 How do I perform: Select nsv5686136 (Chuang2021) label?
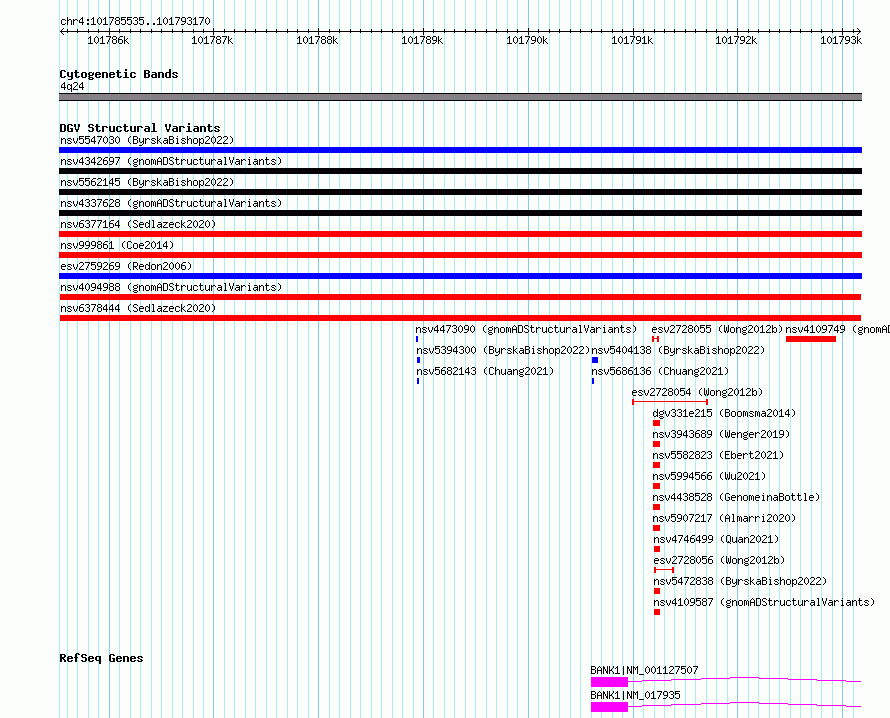pos(660,371)
